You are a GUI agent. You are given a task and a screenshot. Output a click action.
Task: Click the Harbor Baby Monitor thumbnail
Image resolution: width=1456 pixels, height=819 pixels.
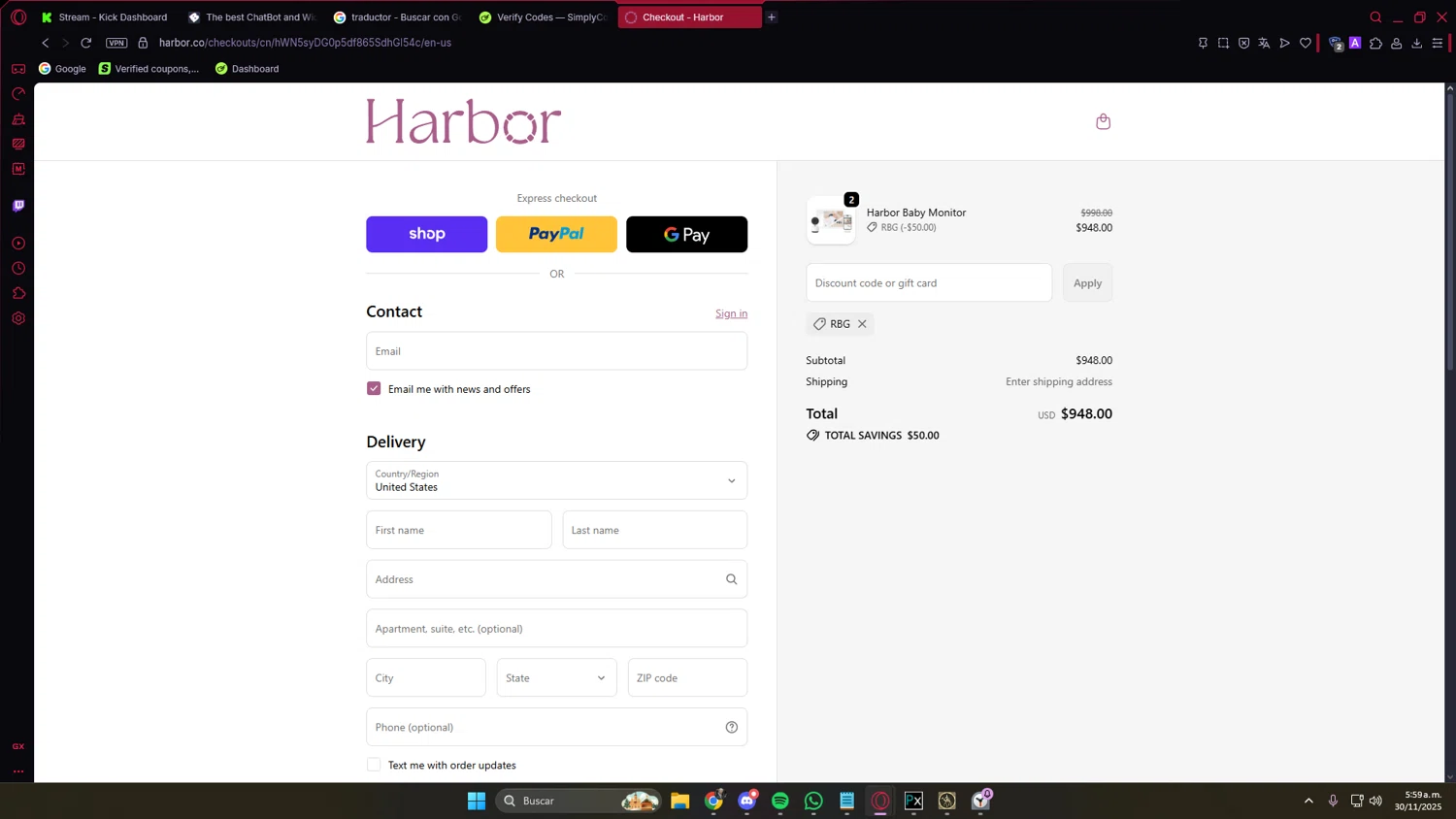pos(831,220)
